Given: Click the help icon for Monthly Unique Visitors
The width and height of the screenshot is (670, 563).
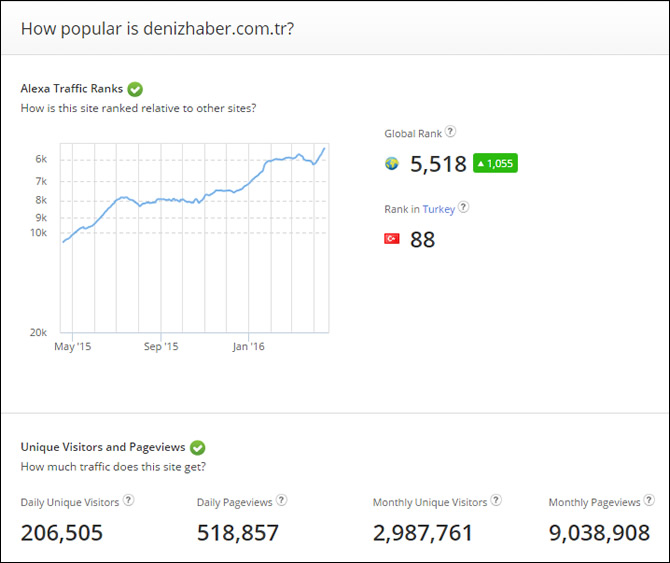Looking at the screenshot, I should [496, 500].
